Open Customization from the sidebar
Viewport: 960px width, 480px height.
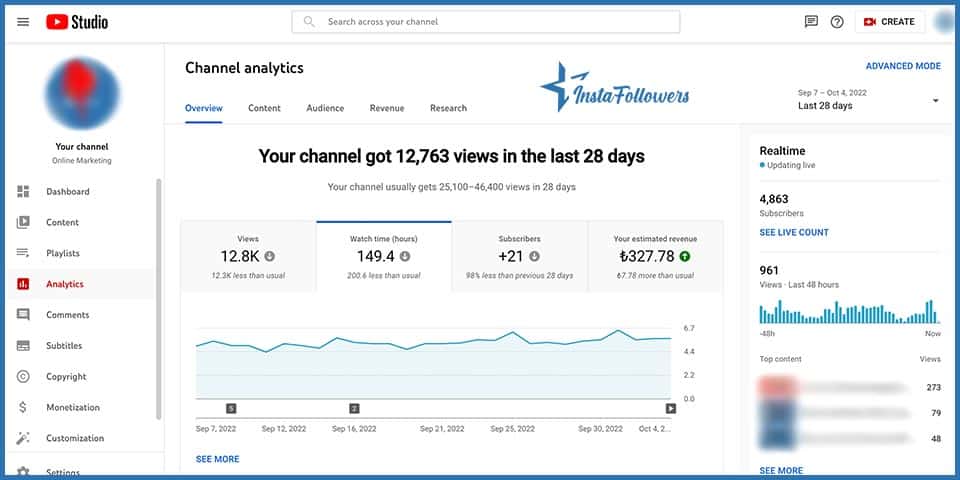tap(74, 438)
